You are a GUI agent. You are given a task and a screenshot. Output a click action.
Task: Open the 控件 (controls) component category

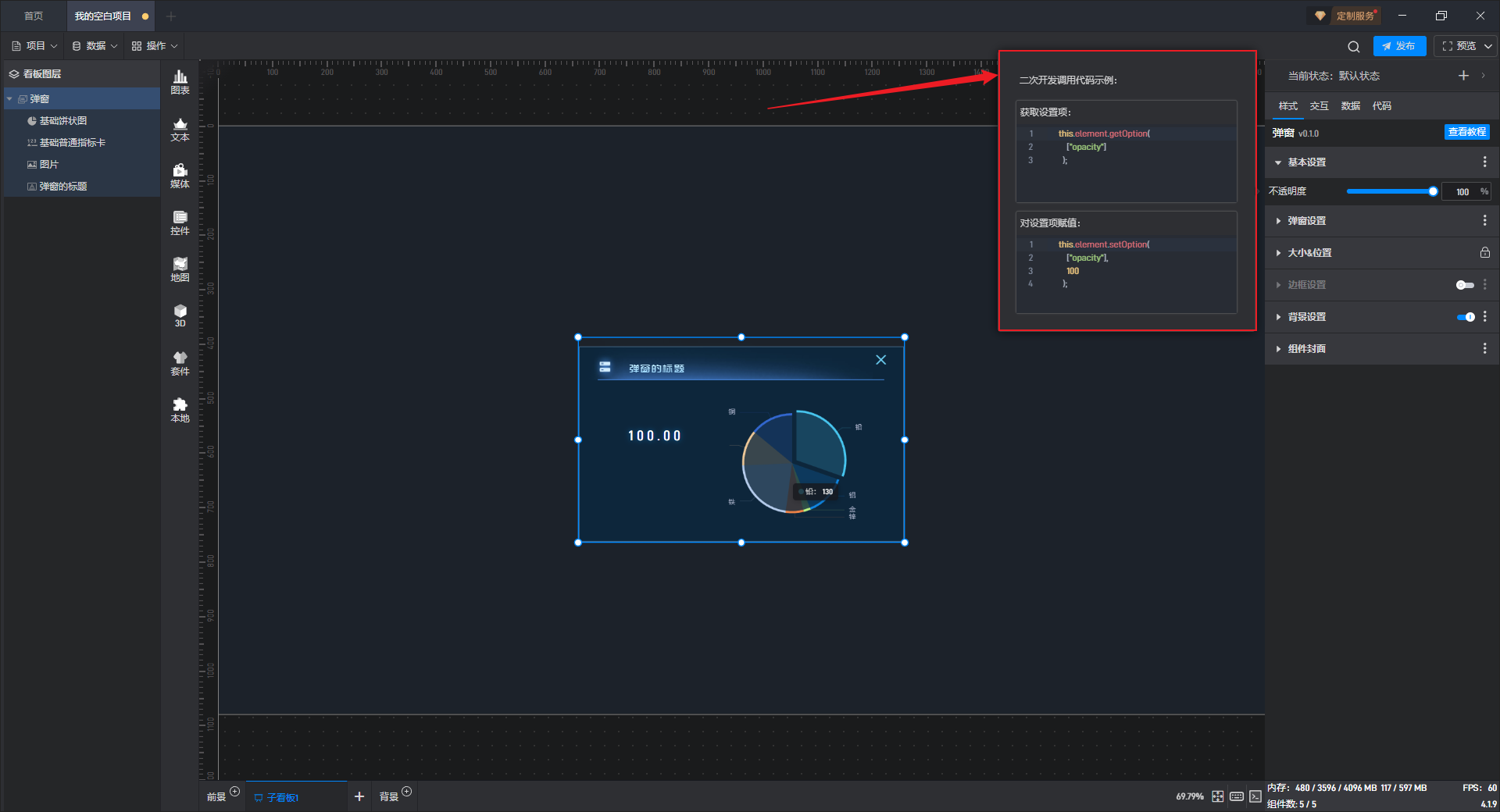(180, 223)
